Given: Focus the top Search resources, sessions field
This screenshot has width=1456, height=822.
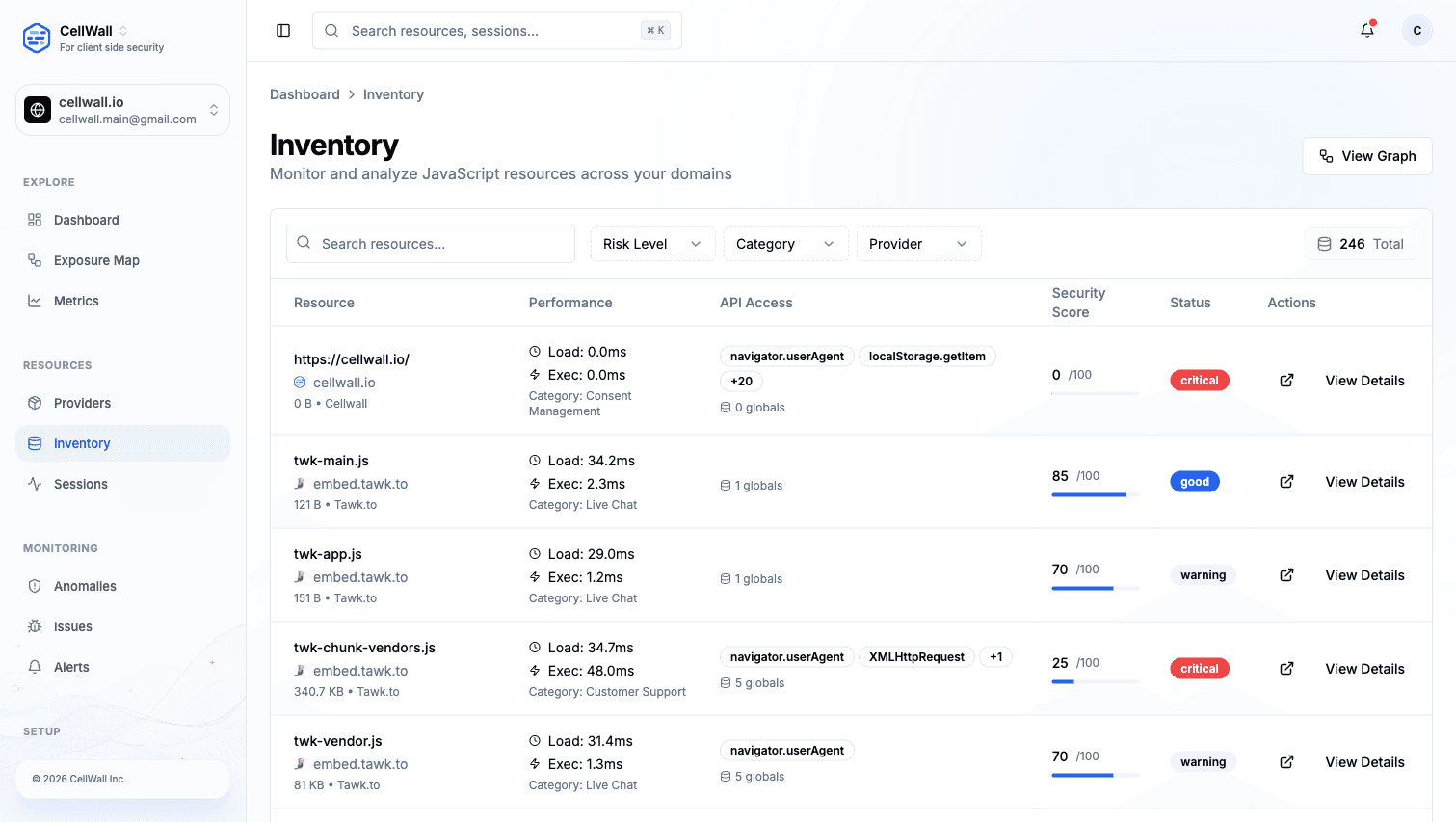Looking at the screenshot, I should click(497, 31).
